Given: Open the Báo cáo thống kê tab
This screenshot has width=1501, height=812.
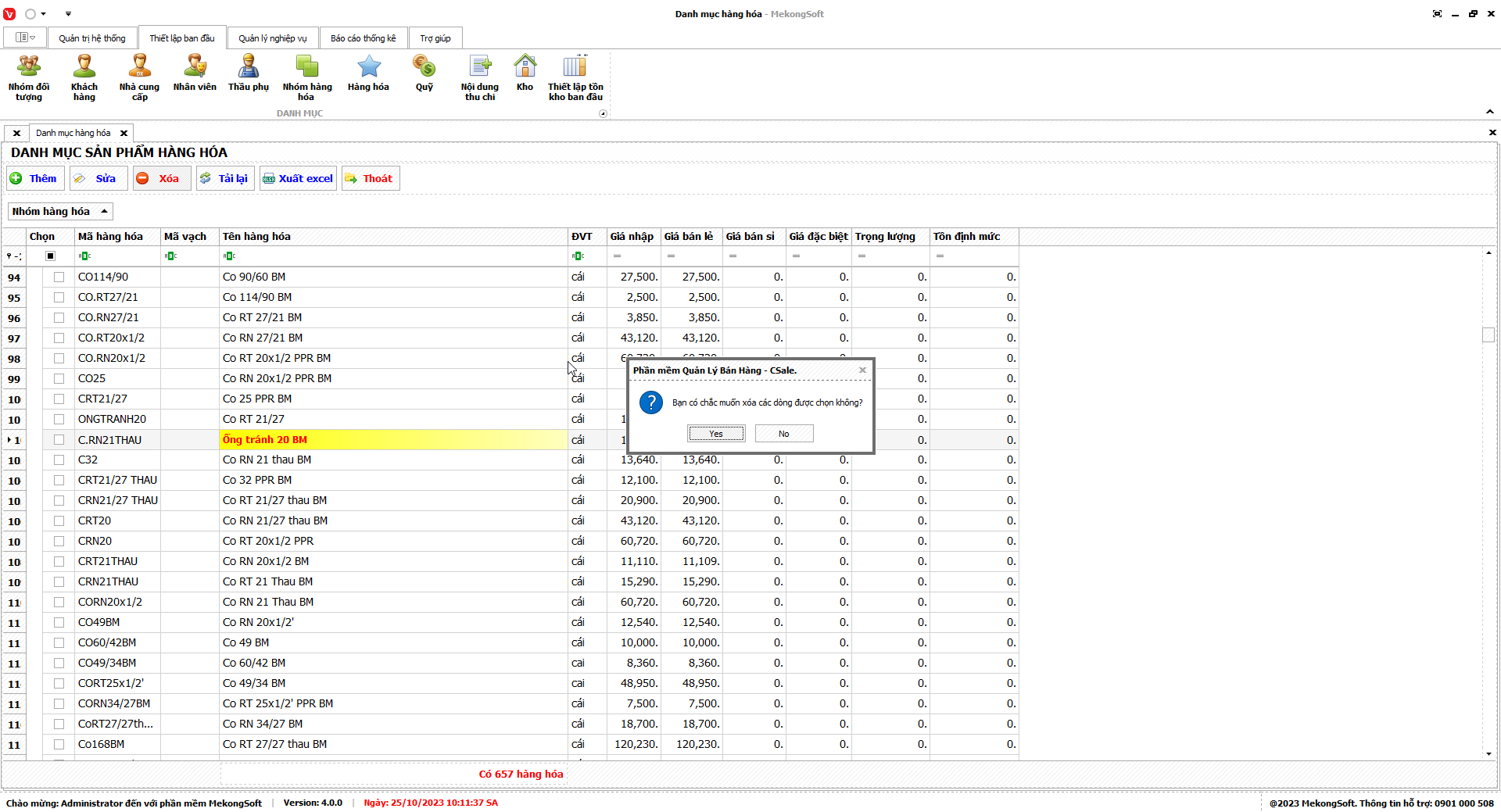Looking at the screenshot, I should pos(363,38).
